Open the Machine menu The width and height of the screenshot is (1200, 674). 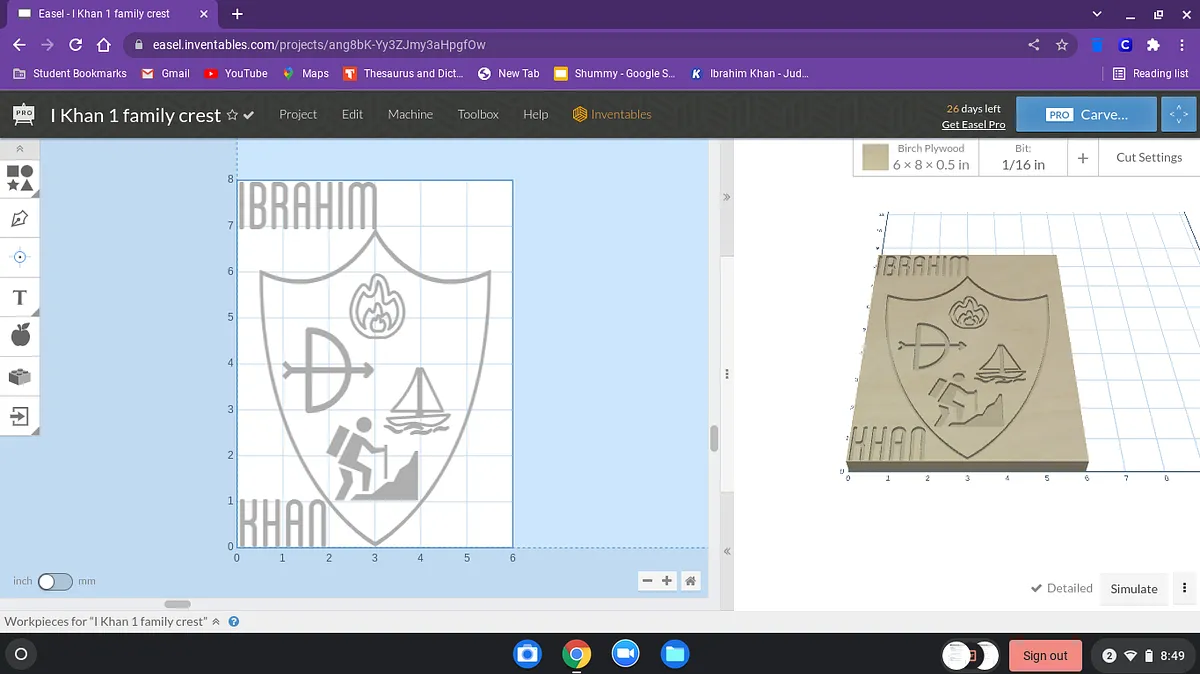point(410,114)
